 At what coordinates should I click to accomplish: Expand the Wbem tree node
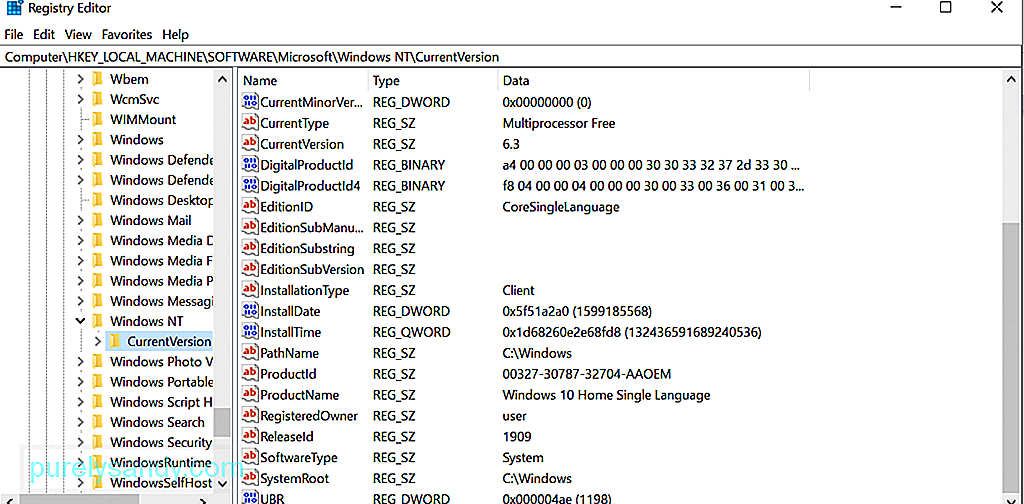point(80,80)
